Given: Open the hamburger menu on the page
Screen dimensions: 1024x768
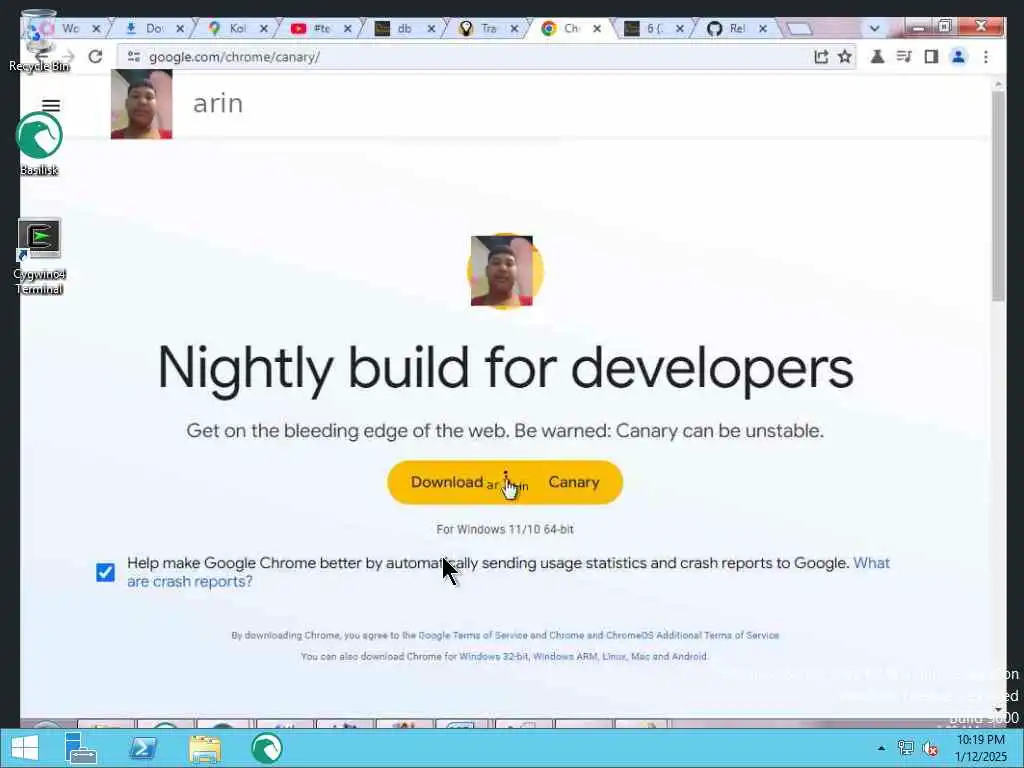Looking at the screenshot, I should (51, 105).
